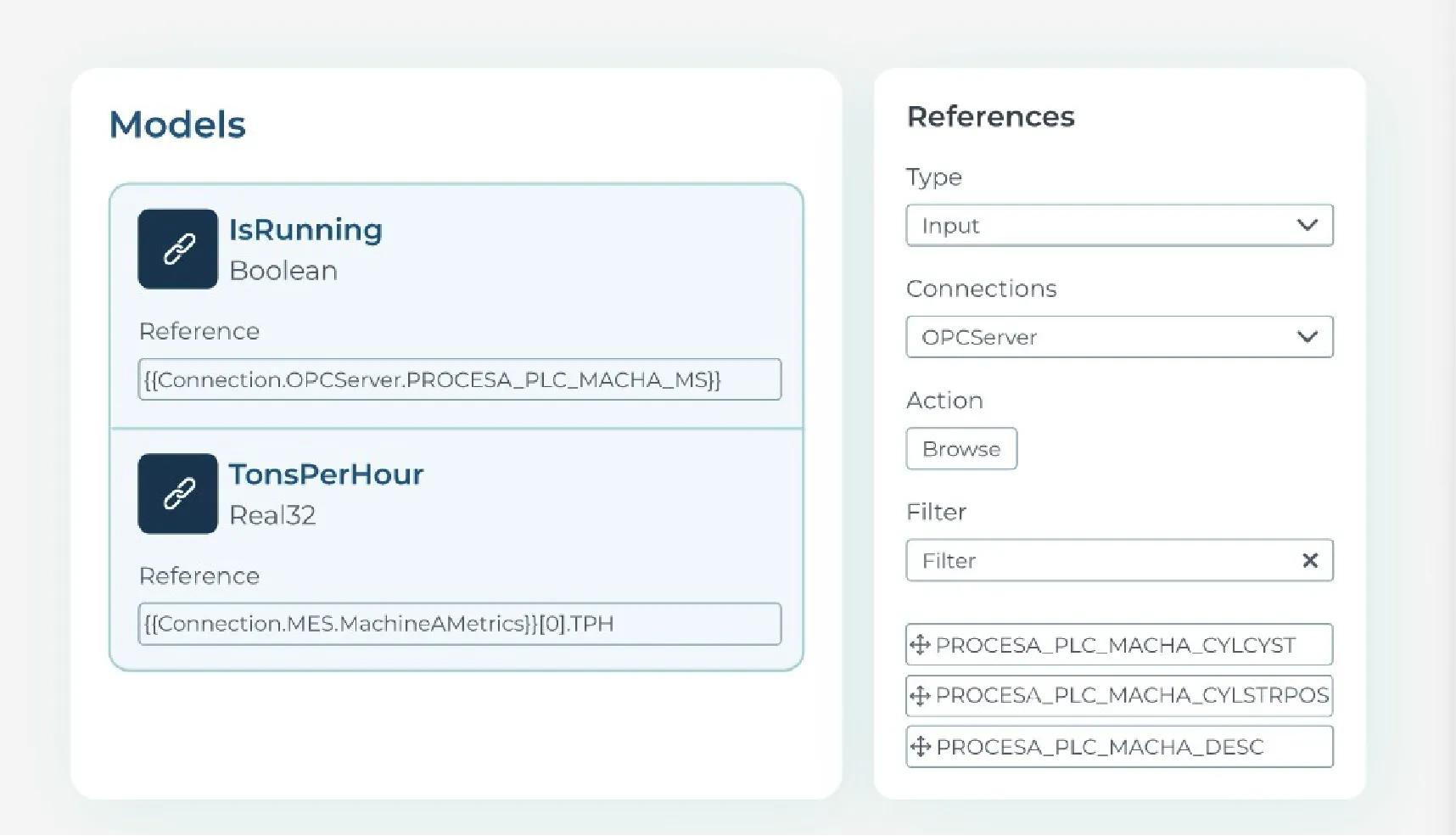Click the chevron icon on the Type dropdown
This screenshot has width=1456, height=836.
(x=1307, y=225)
